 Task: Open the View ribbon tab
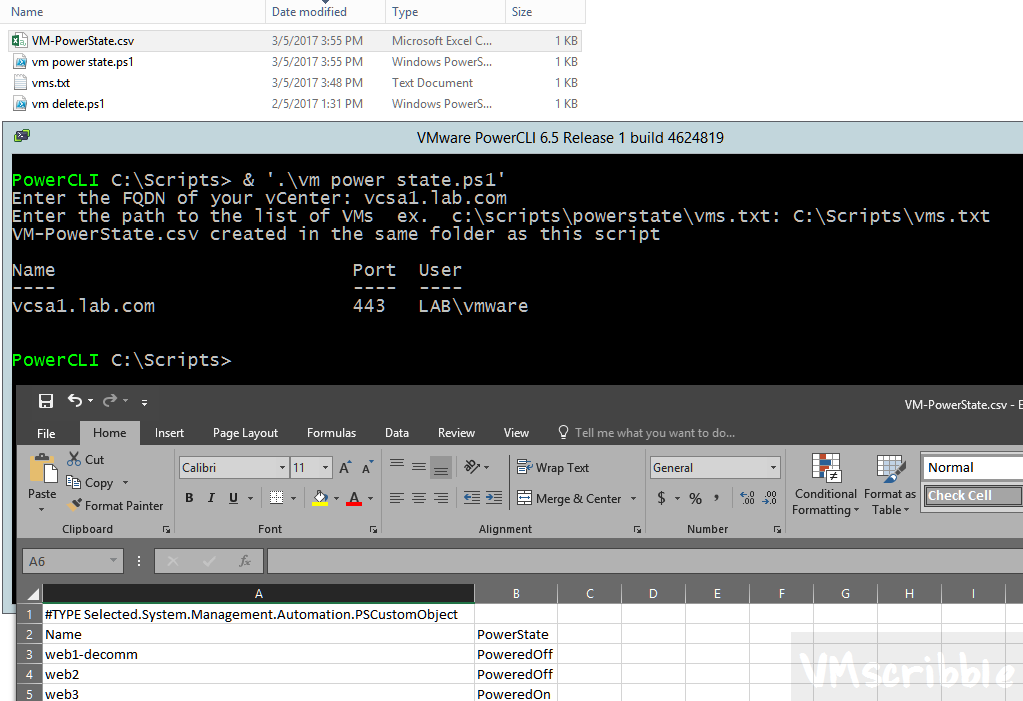[x=516, y=433]
